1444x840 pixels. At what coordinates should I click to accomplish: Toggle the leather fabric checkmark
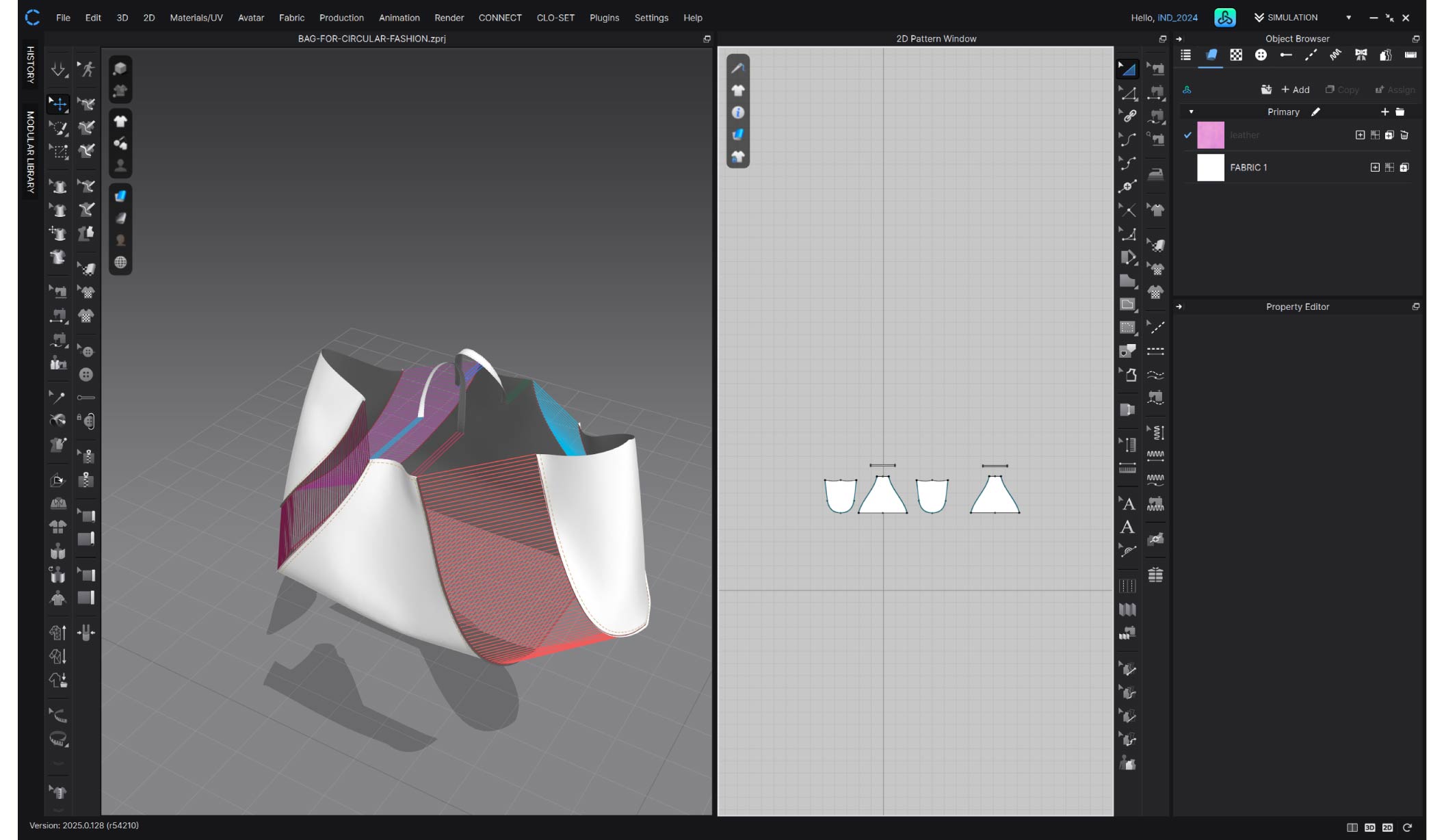click(x=1188, y=135)
